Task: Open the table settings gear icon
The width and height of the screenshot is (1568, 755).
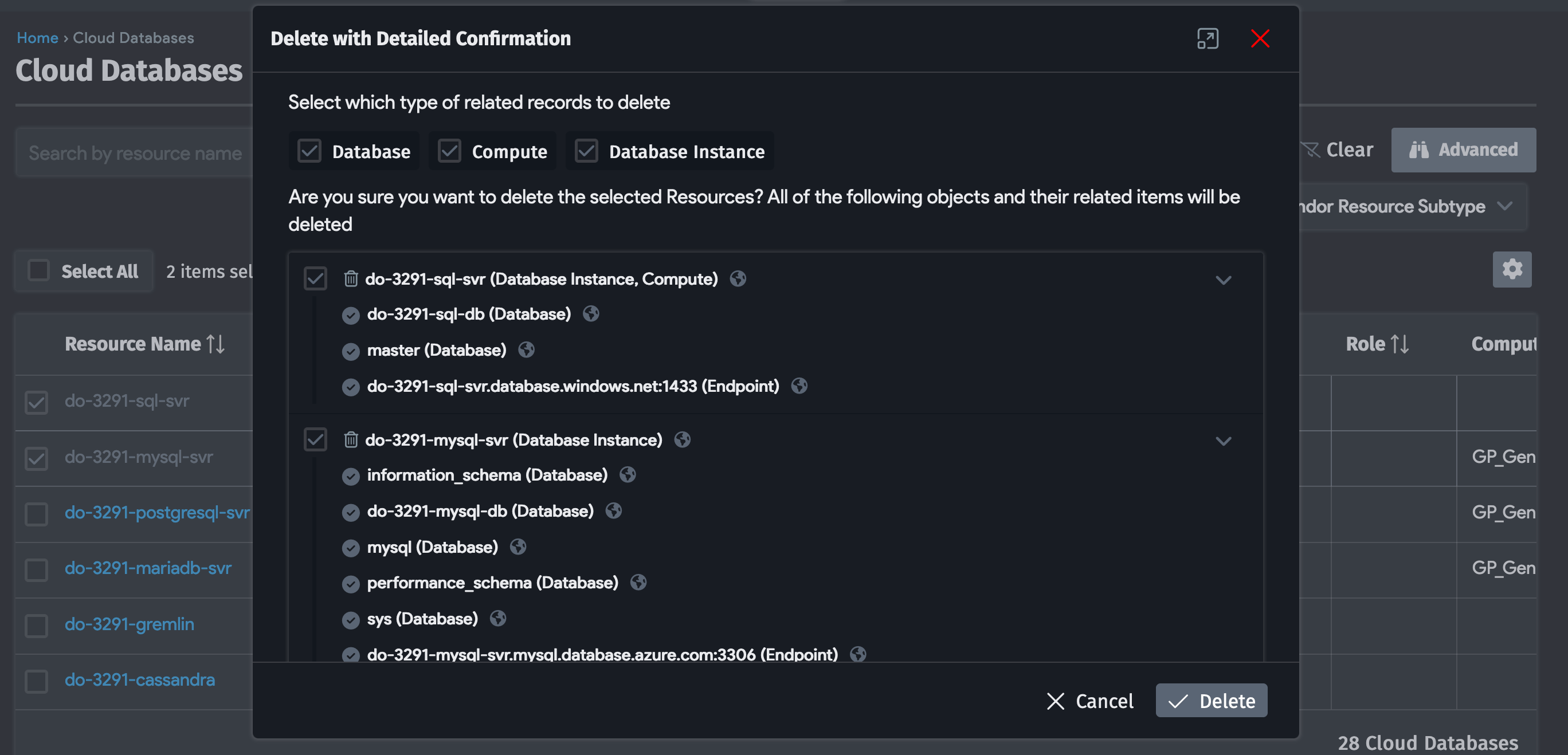Action: click(x=1511, y=269)
